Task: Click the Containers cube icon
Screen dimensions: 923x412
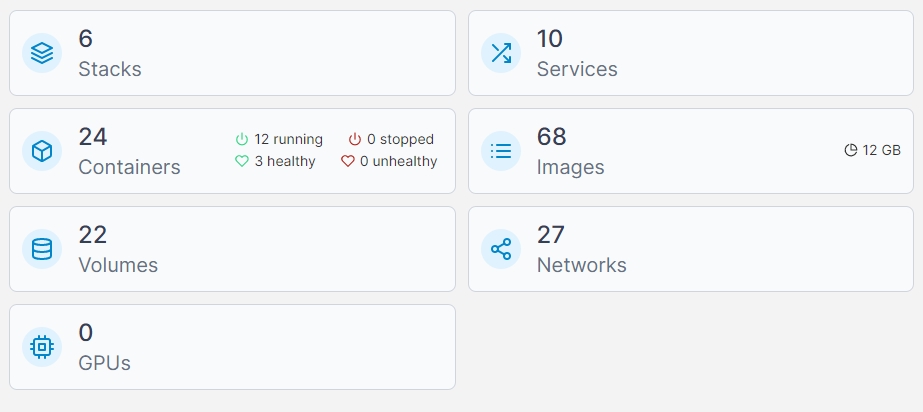Action: [42, 151]
